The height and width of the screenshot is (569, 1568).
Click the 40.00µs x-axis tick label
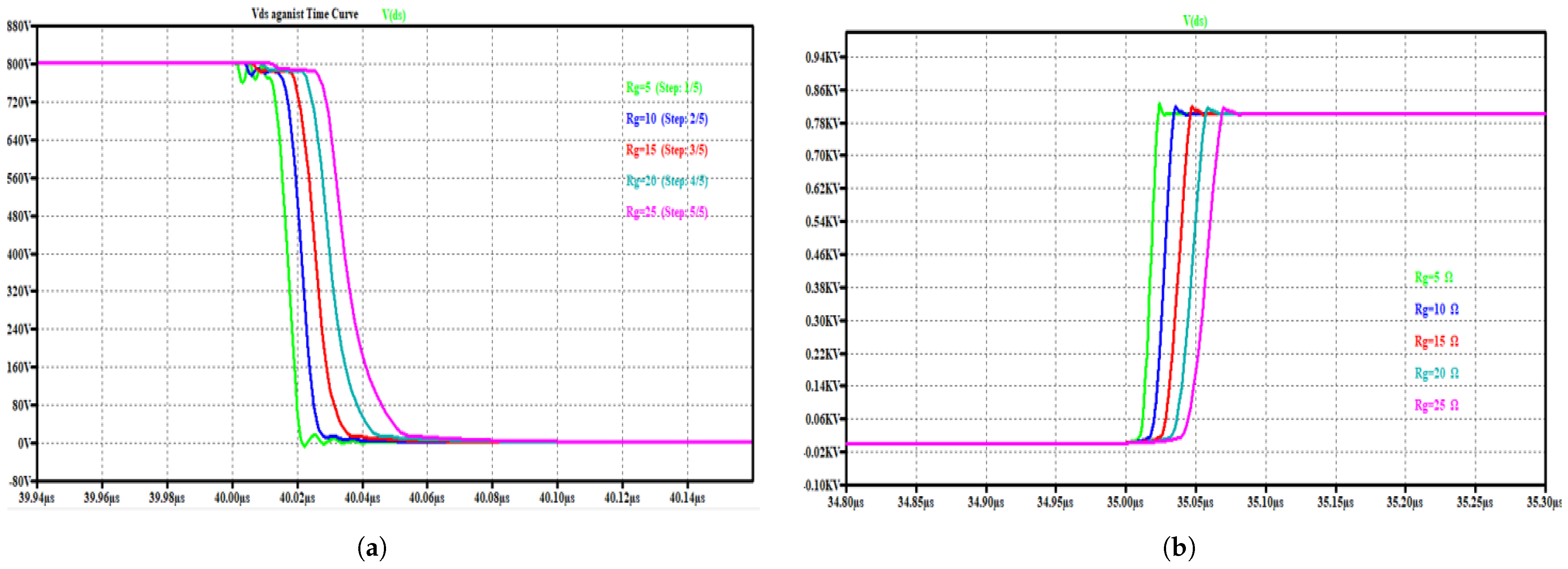pyautogui.click(x=232, y=498)
